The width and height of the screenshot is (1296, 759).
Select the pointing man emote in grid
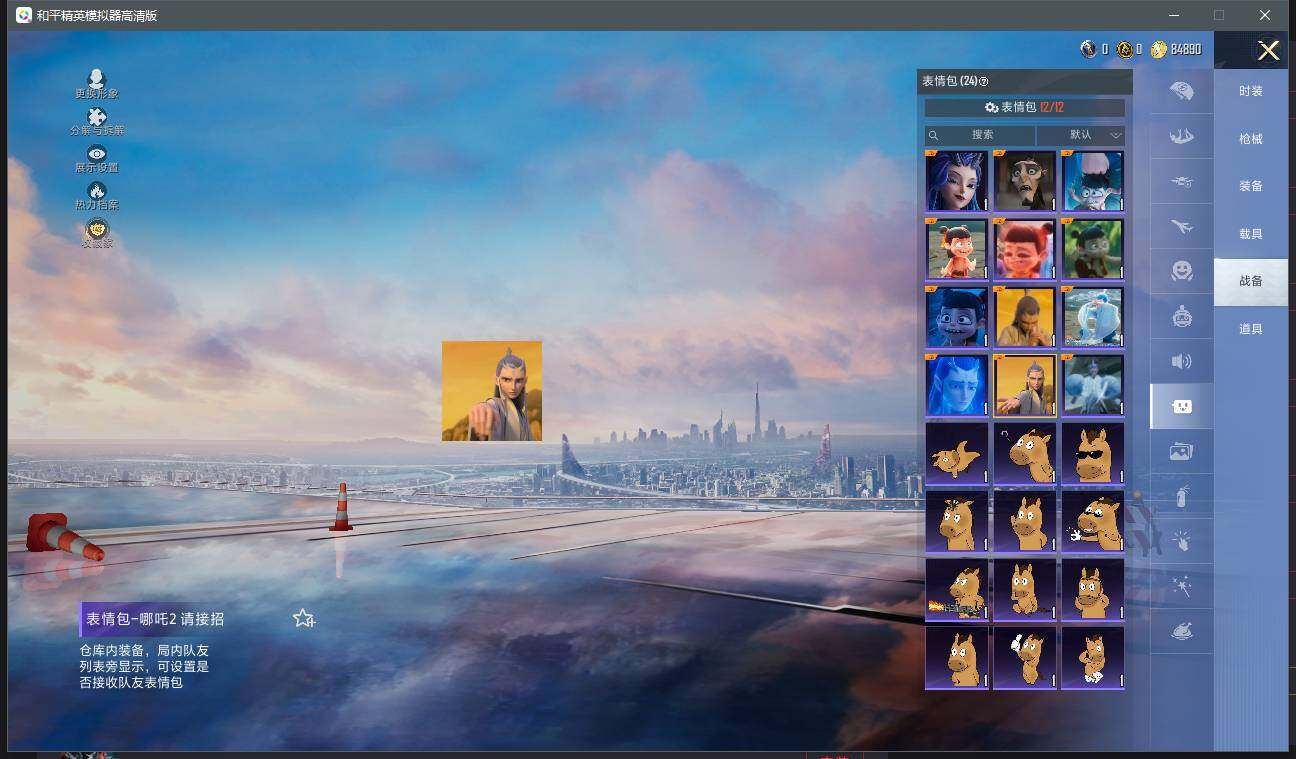click(1025, 385)
